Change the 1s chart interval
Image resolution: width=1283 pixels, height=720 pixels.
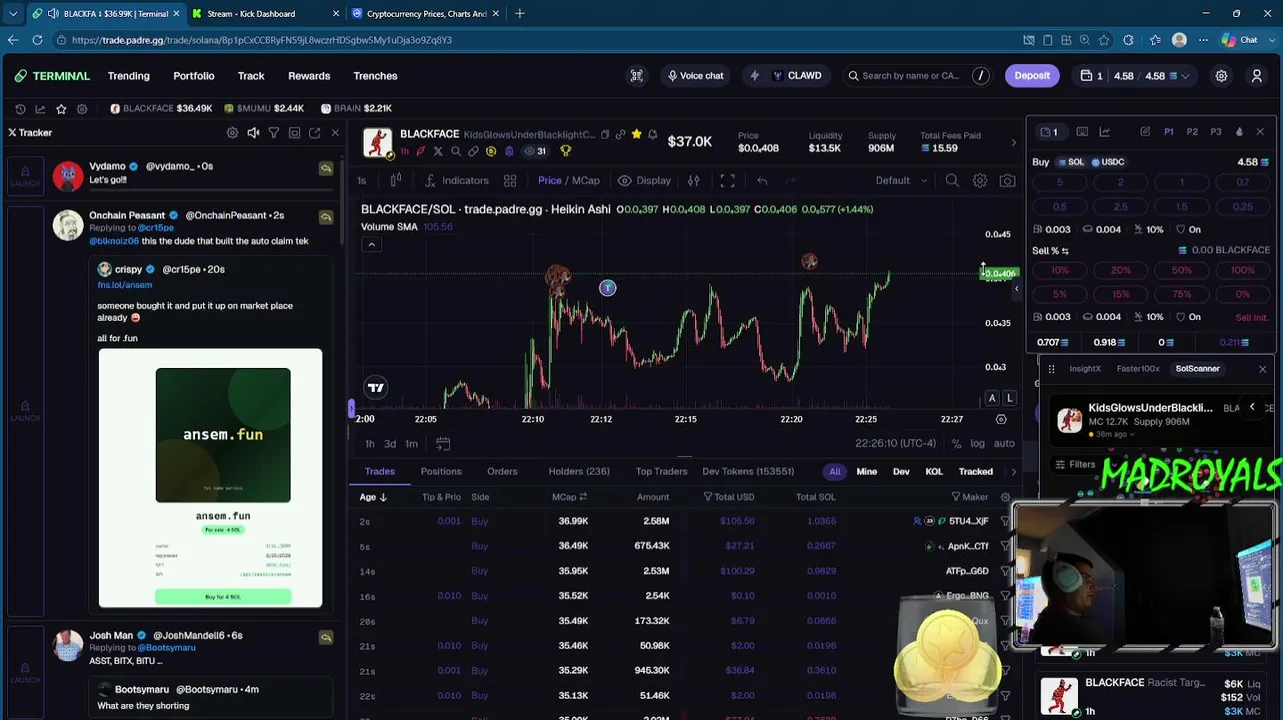tap(362, 181)
